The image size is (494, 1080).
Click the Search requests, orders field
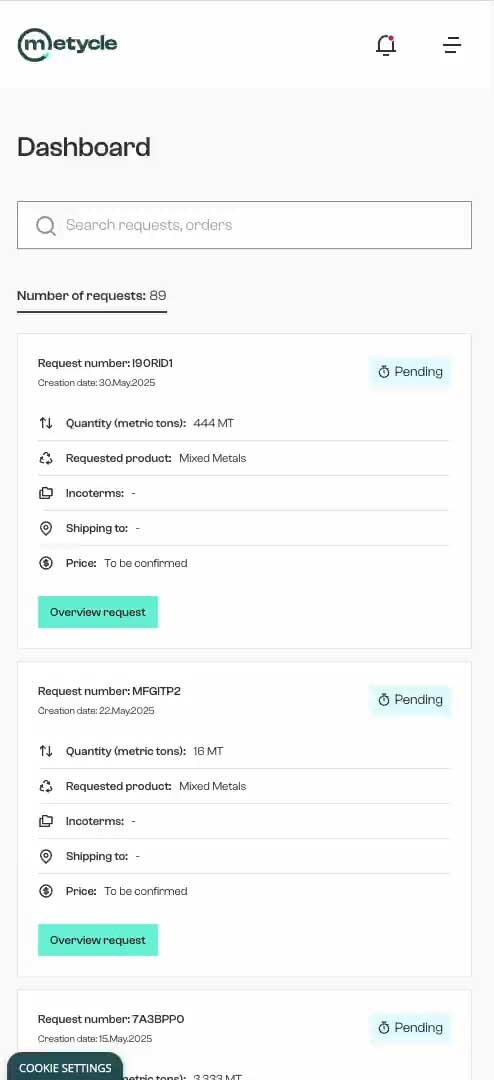point(245,225)
